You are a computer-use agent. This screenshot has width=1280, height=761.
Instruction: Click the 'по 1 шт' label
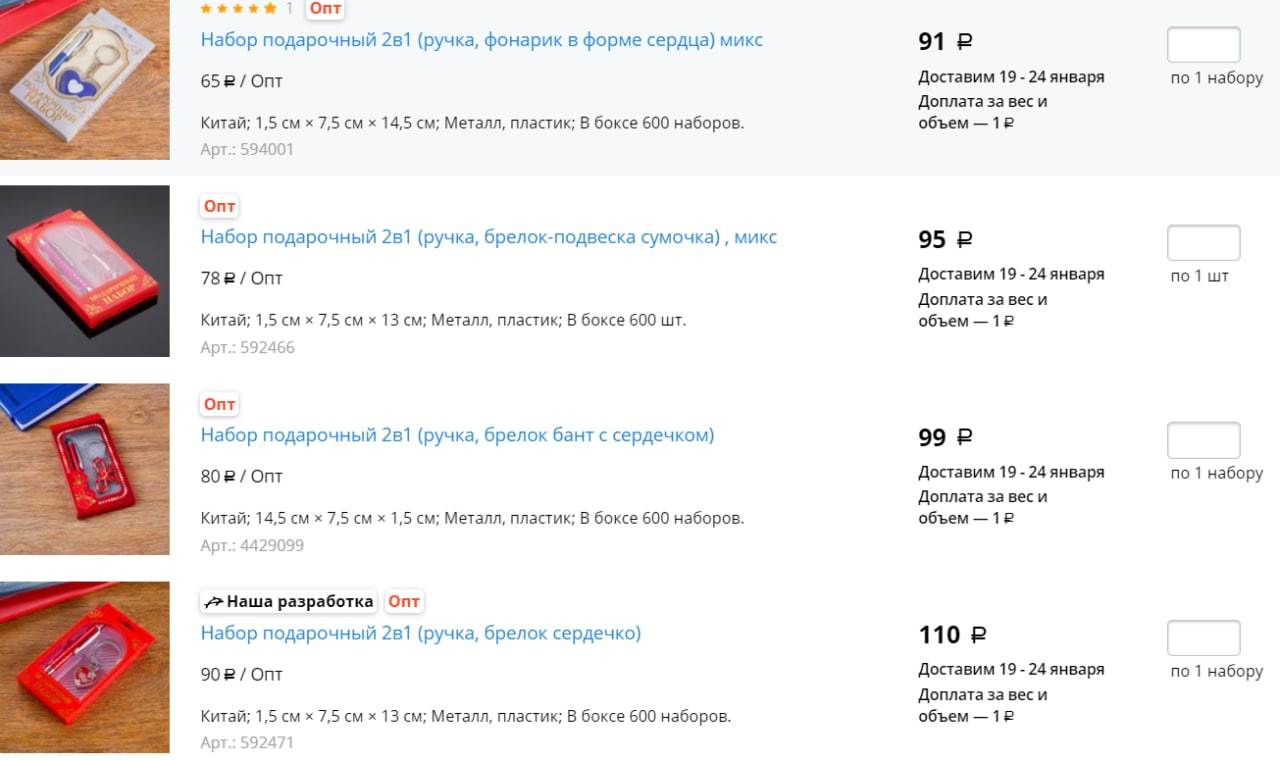1199,276
